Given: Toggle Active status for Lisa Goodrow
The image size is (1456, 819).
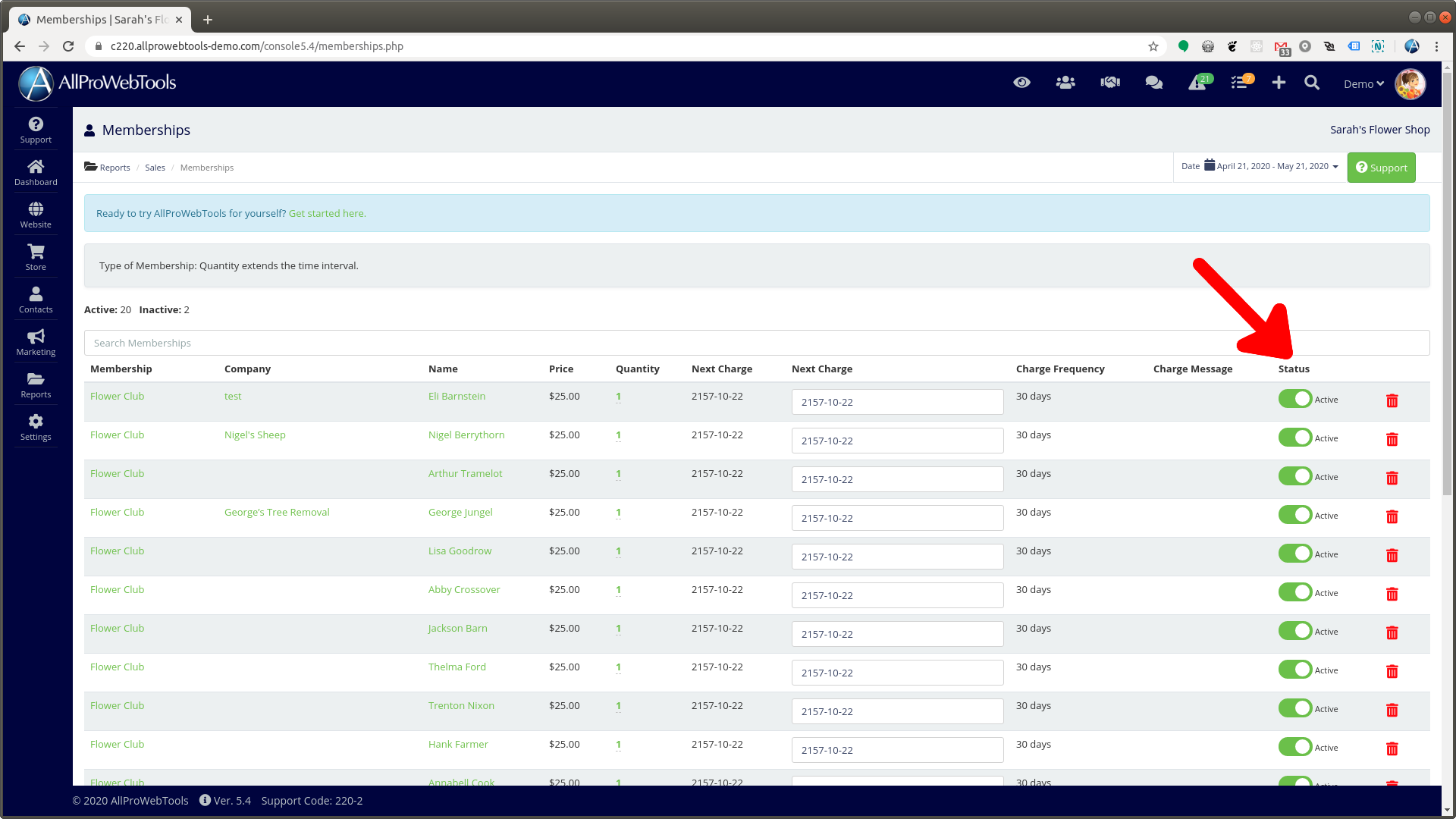Looking at the screenshot, I should coord(1294,554).
